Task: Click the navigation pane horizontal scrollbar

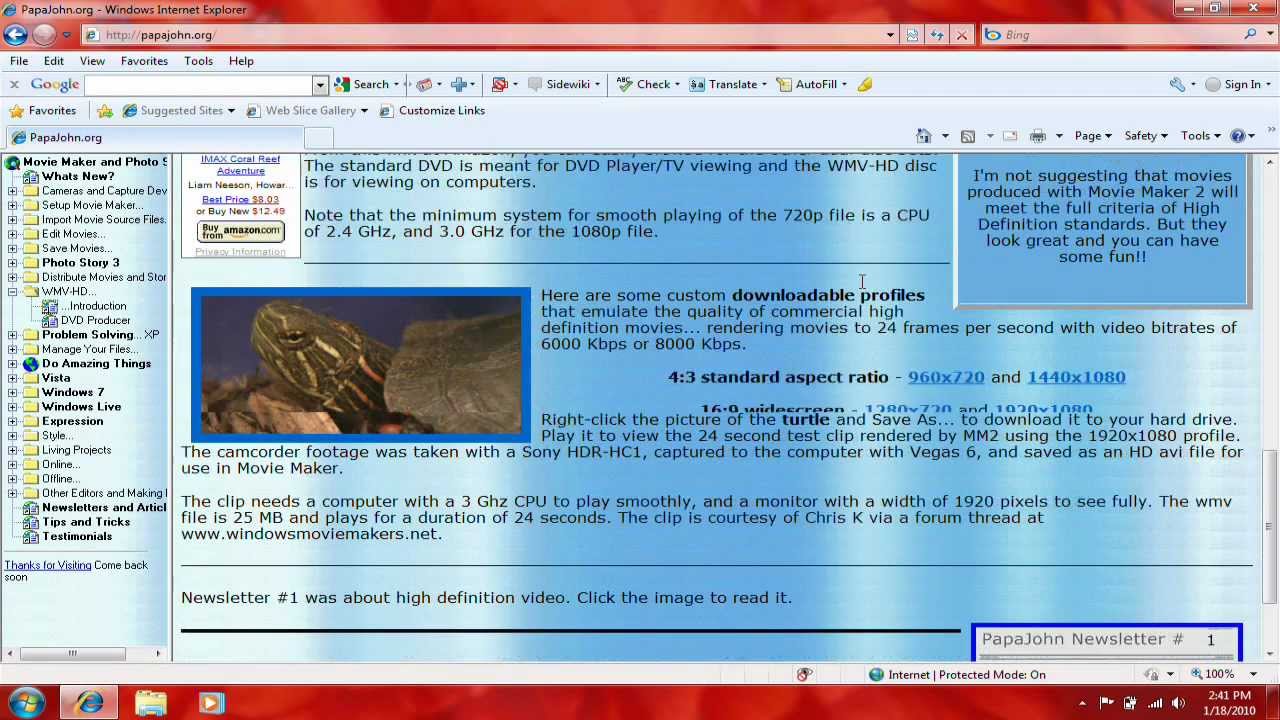Action: [x=72, y=654]
